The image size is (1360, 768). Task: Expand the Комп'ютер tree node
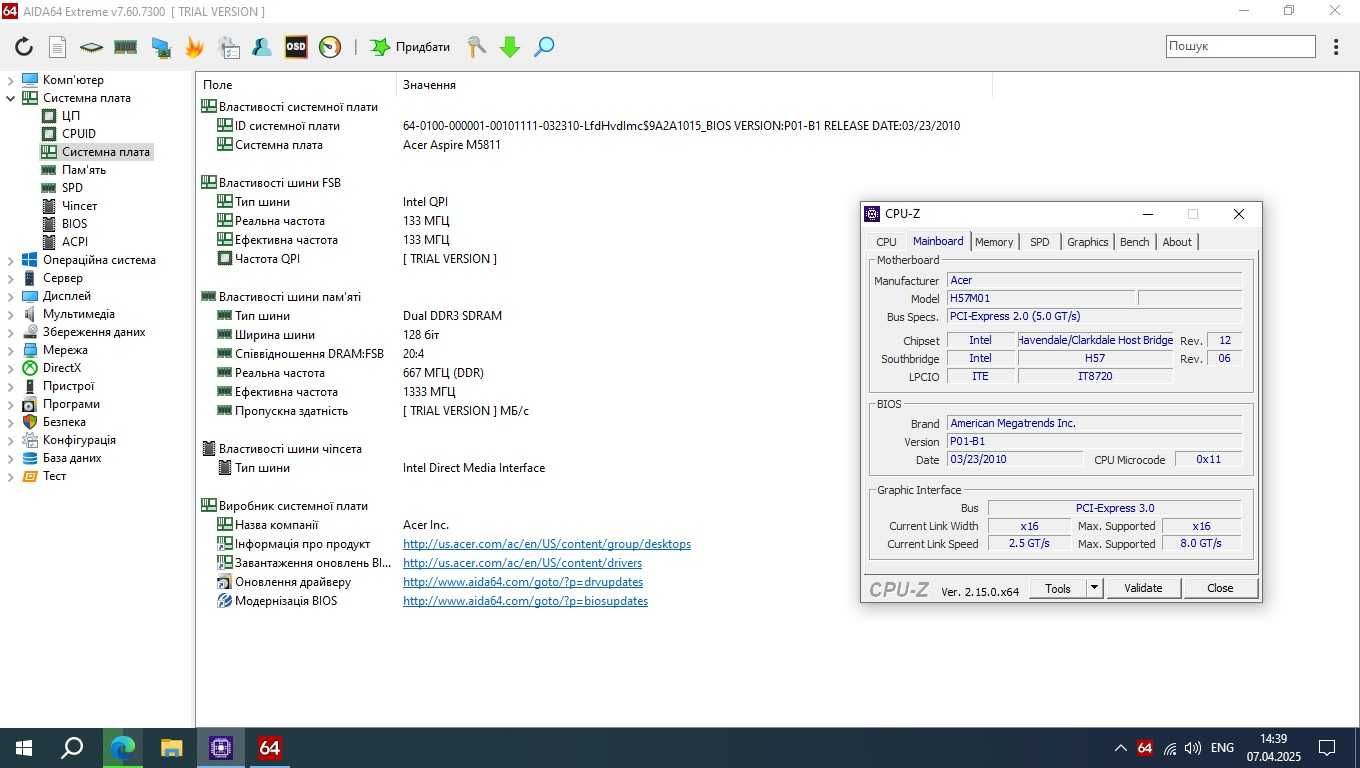pos(11,80)
